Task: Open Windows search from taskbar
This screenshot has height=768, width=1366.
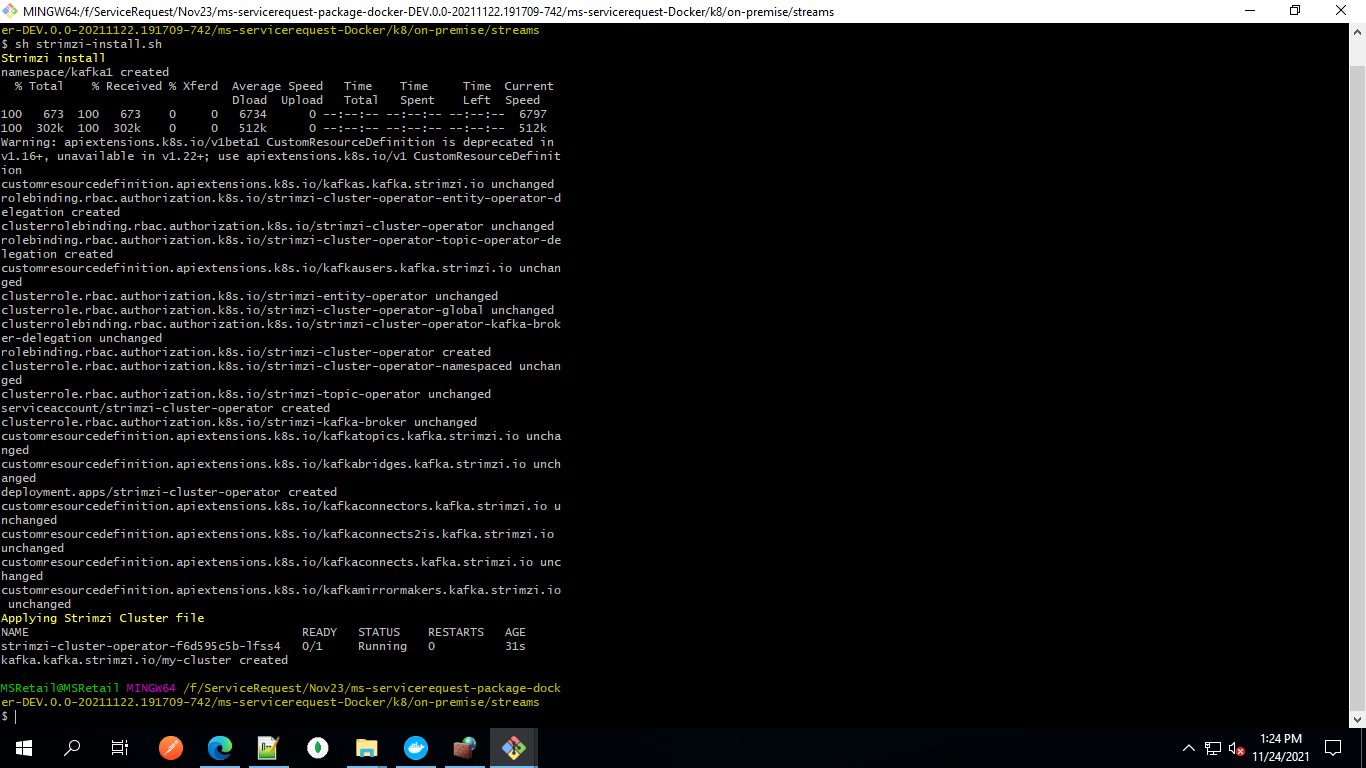Action: (x=72, y=747)
